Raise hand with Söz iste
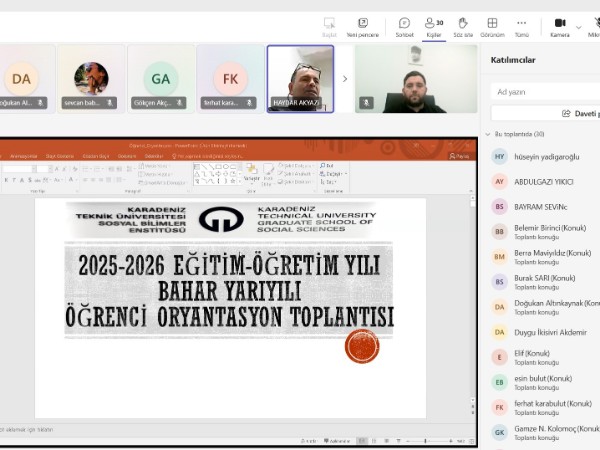This screenshot has height=450, width=600. (463, 27)
